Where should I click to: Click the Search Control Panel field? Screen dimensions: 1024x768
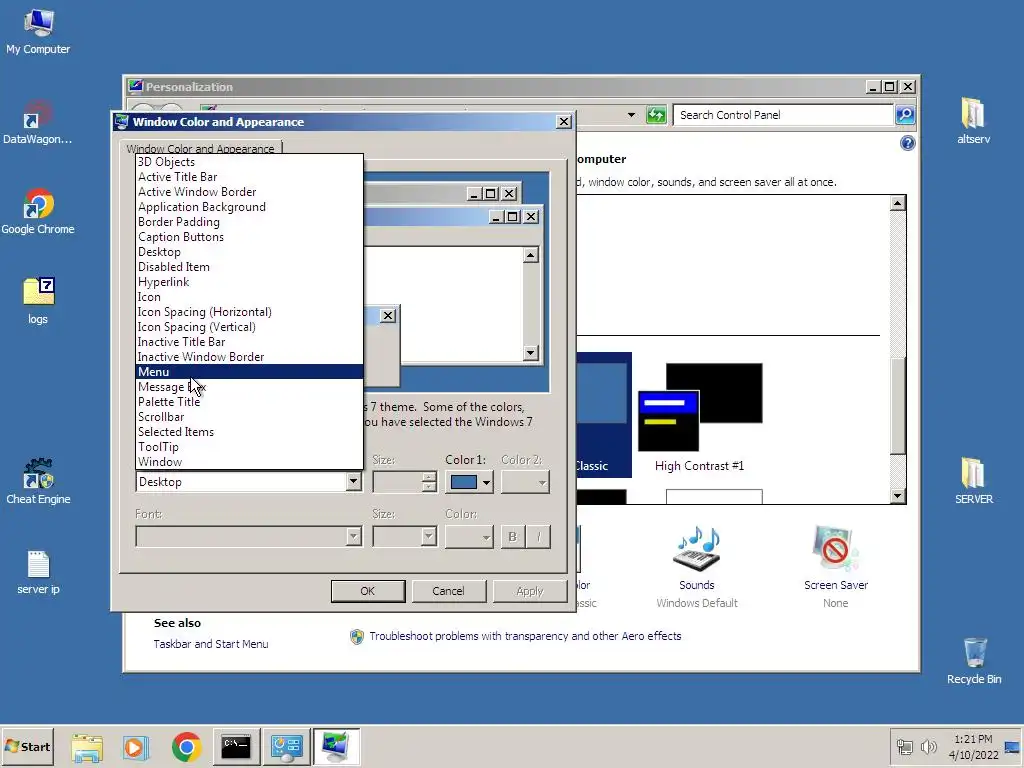coord(783,115)
